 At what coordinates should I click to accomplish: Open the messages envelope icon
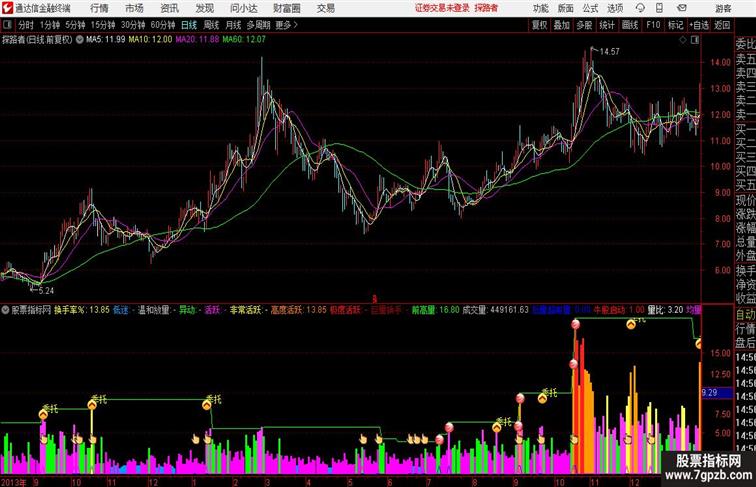tap(682, 8)
